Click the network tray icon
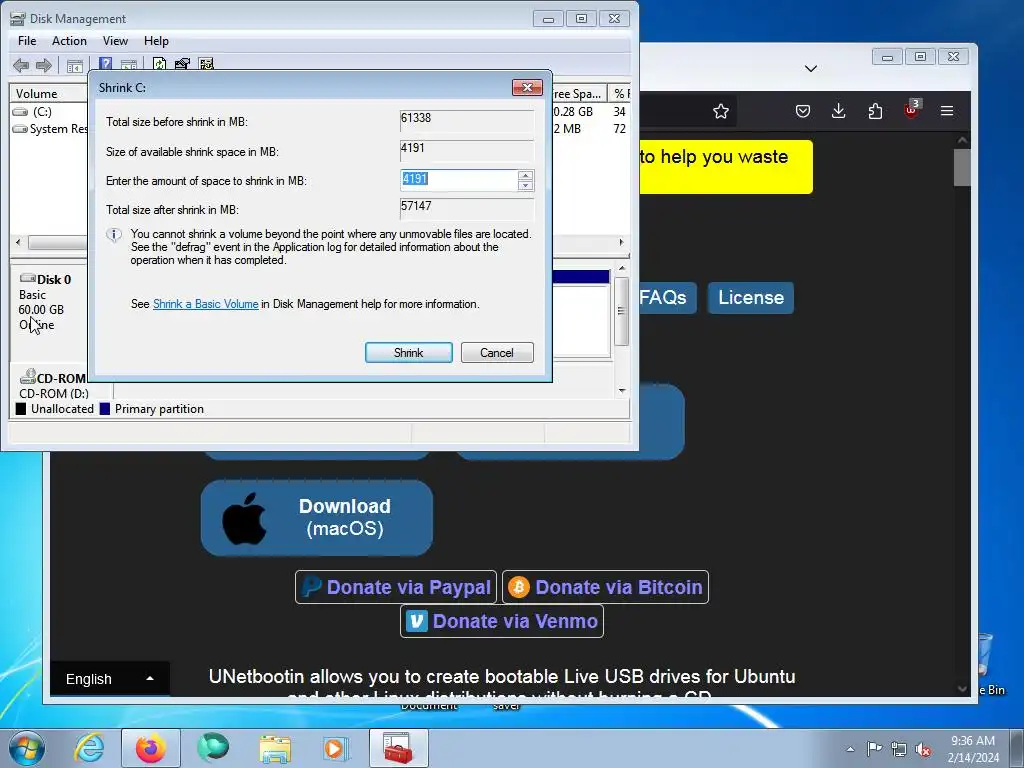The width and height of the screenshot is (1024, 768). 899,749
